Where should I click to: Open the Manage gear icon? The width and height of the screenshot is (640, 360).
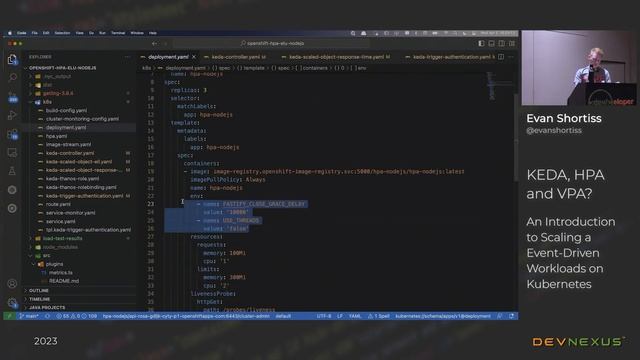pos(12,303)
